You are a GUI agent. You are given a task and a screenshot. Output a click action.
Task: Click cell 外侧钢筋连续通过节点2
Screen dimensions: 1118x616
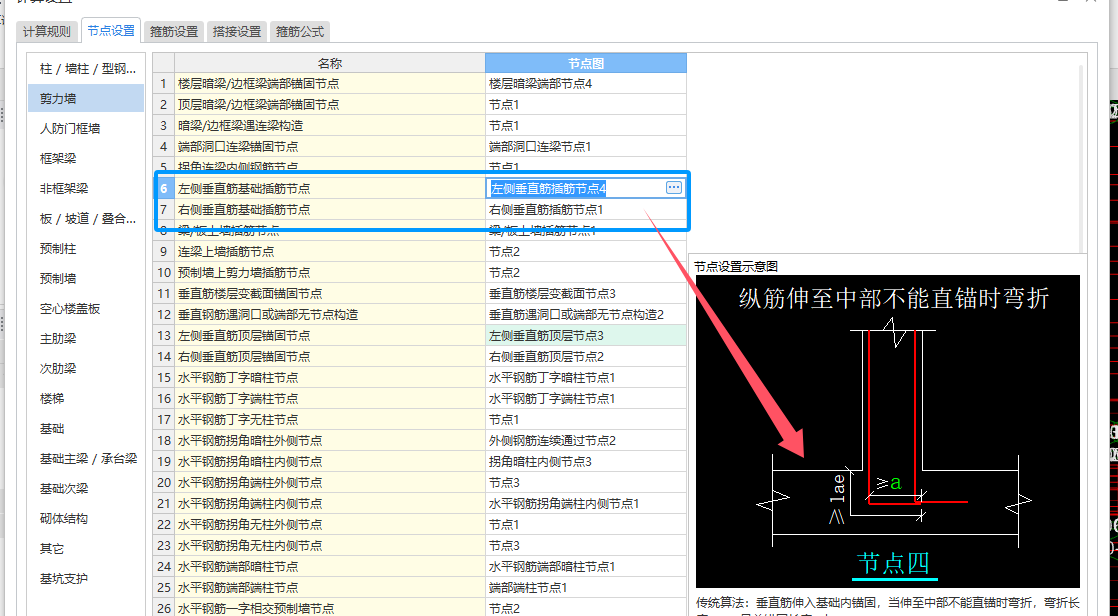(x=585, y=441)
